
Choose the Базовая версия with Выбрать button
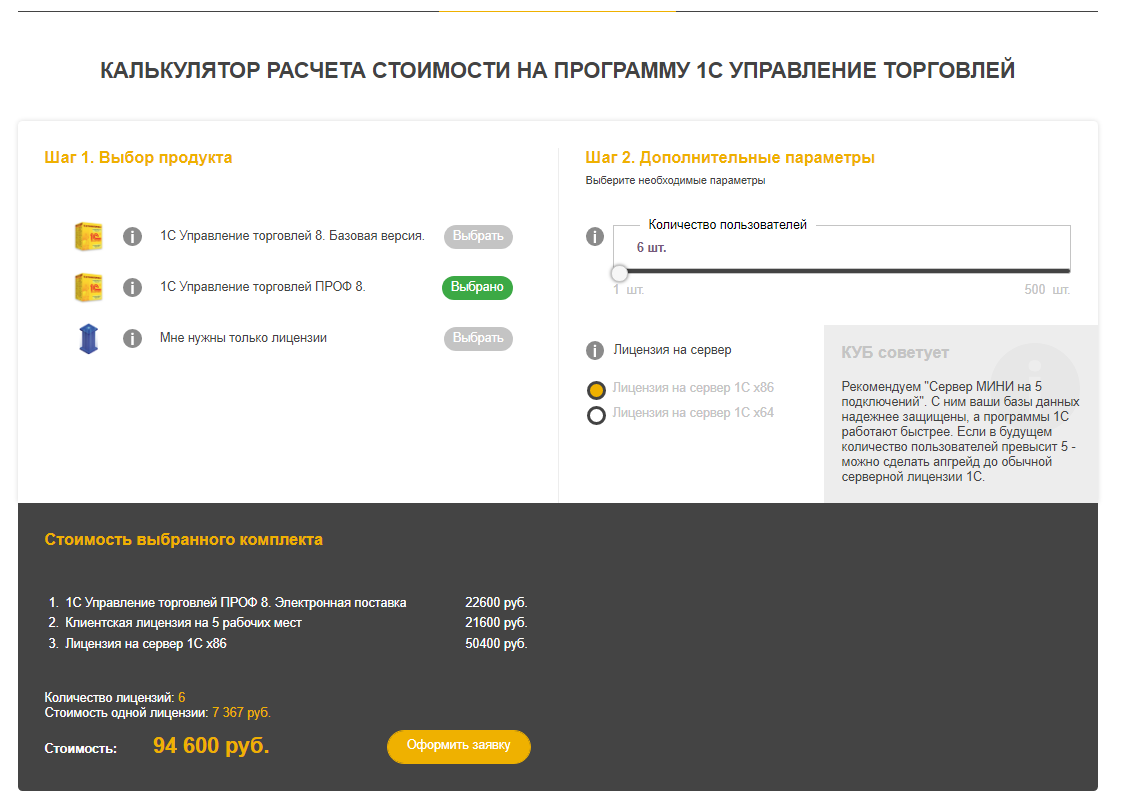click(x=478, y=237)
